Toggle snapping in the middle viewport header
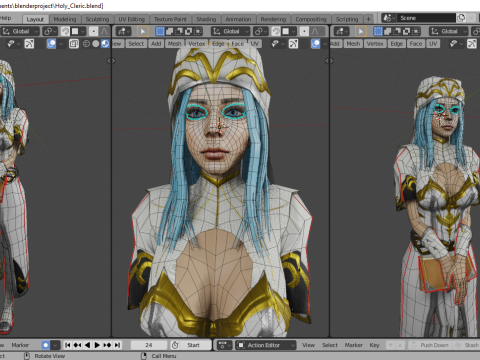This screenshot has width=480, height=360. [x=276, y=31]
